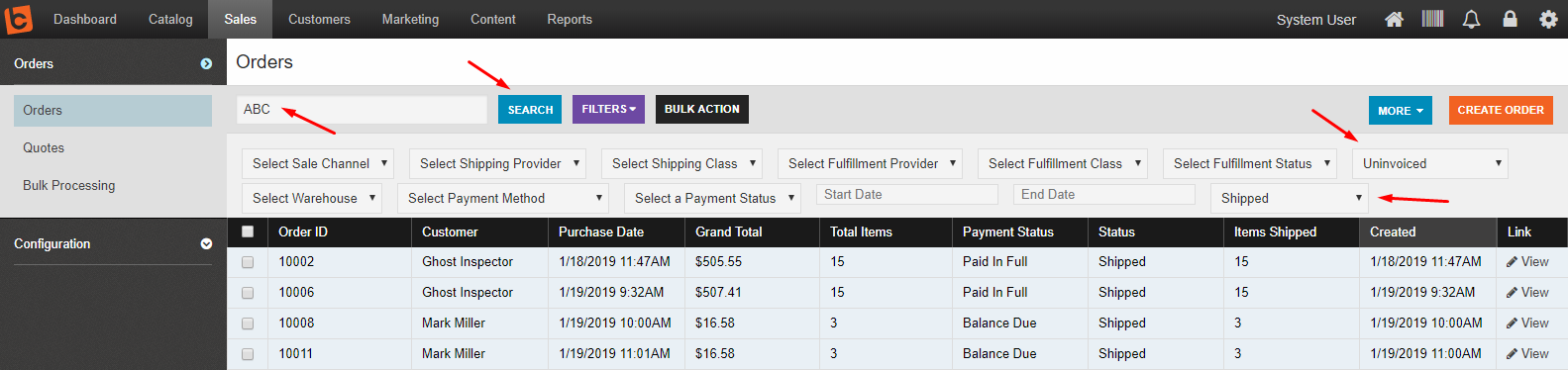Click the CREATE ORDER button
This screenshot has height=370, width=1568.
1501,110
